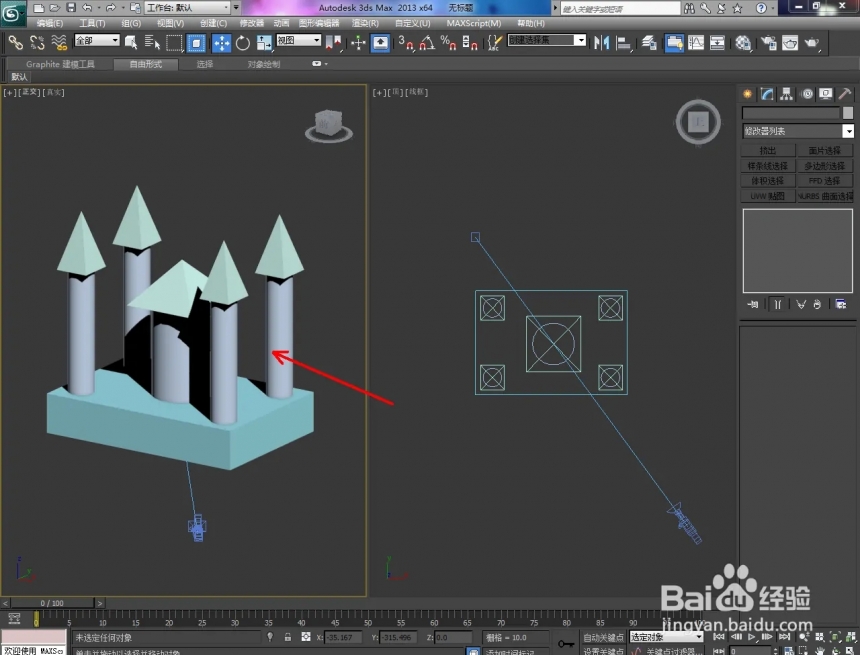Select the Select and Link chain tool

(15, 42)
